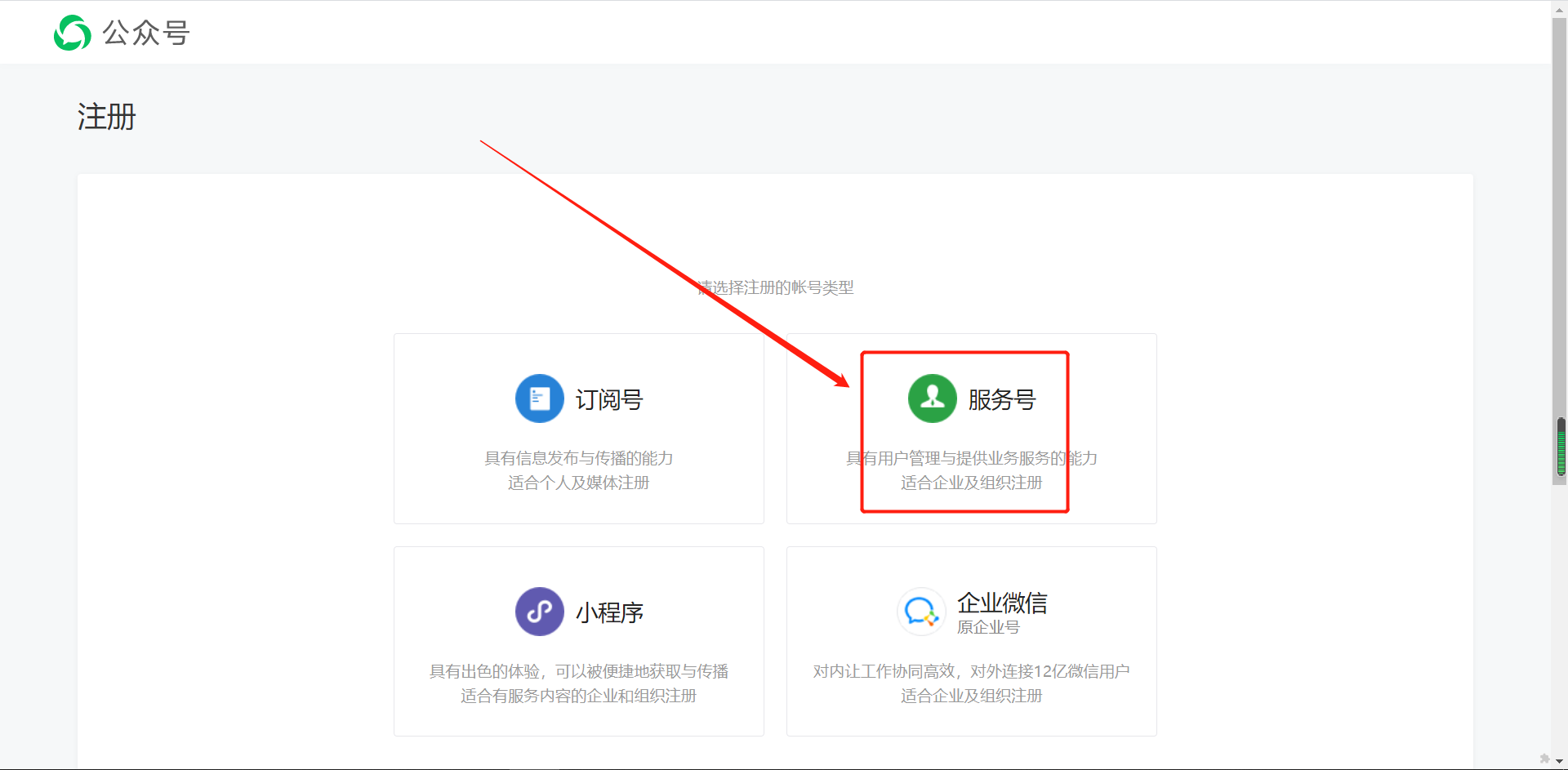Choose the 企业微信 account type title
Image resolution: width=1568 pixels, height=770 pixels.
click(x=1002, y=603)
